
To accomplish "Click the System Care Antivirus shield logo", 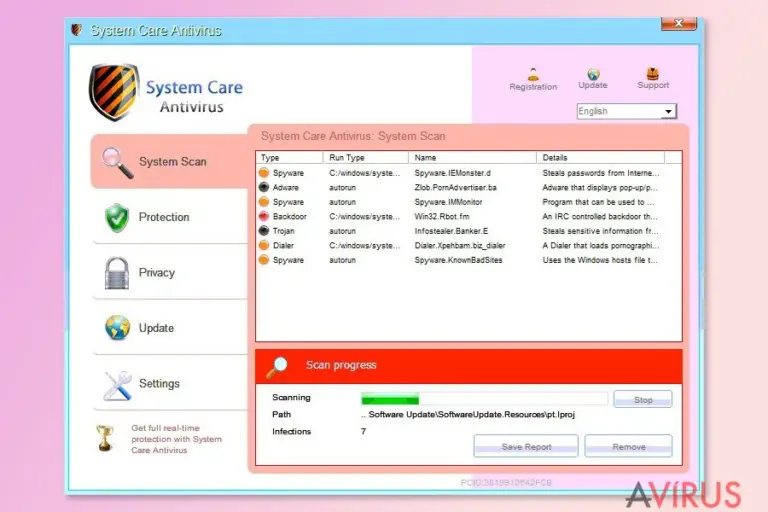I will [x=113, y=92].
